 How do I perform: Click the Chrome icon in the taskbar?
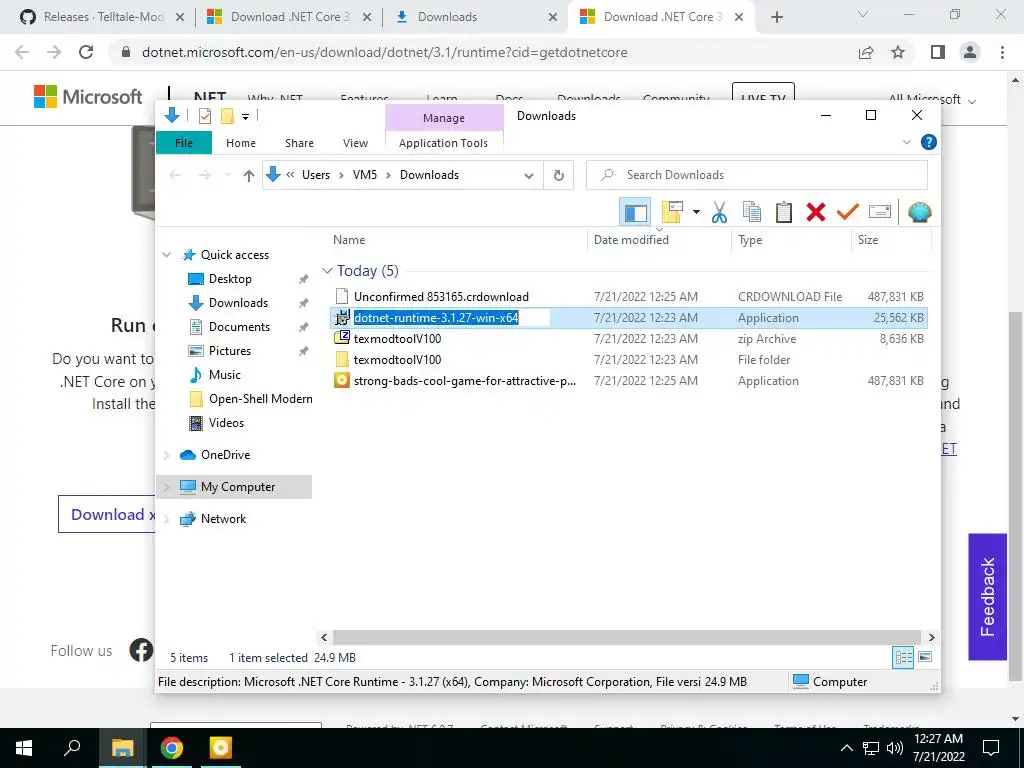pos(172,748)
